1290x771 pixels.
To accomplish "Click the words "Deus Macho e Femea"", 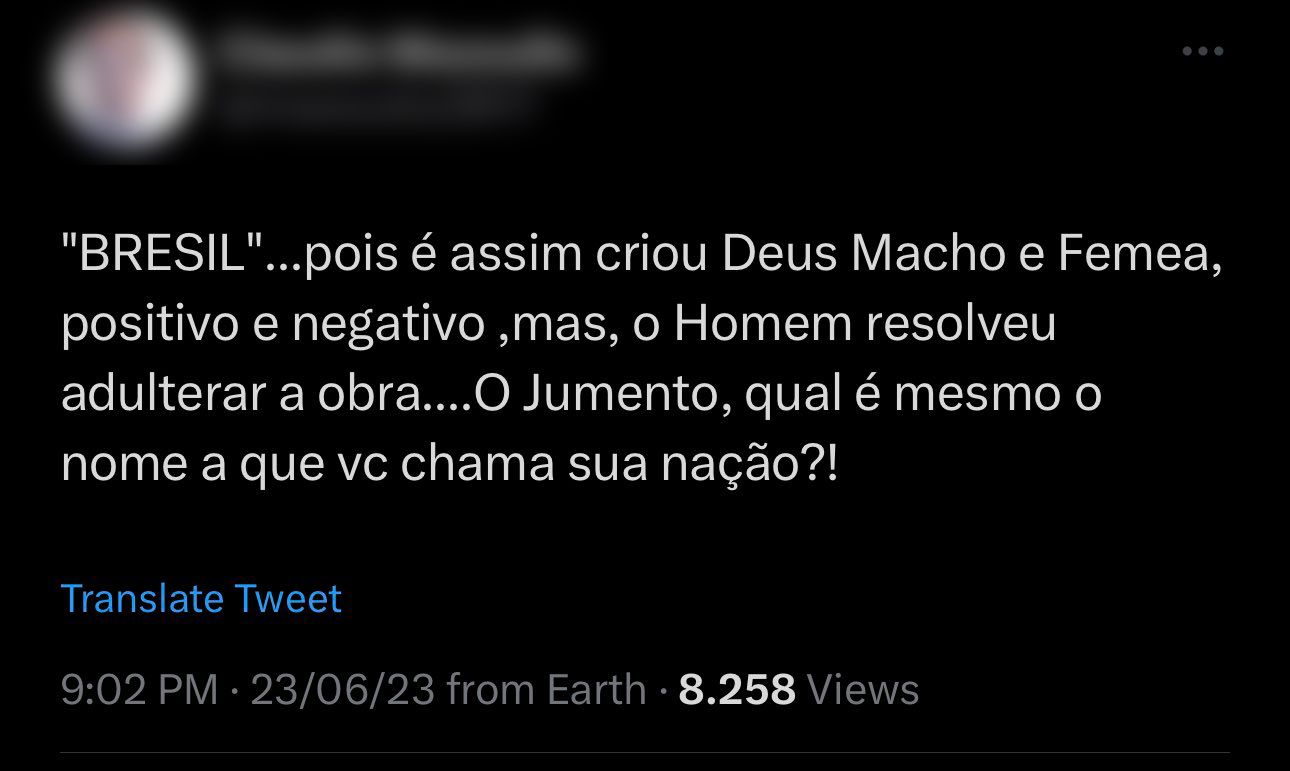I will [971, 256].
